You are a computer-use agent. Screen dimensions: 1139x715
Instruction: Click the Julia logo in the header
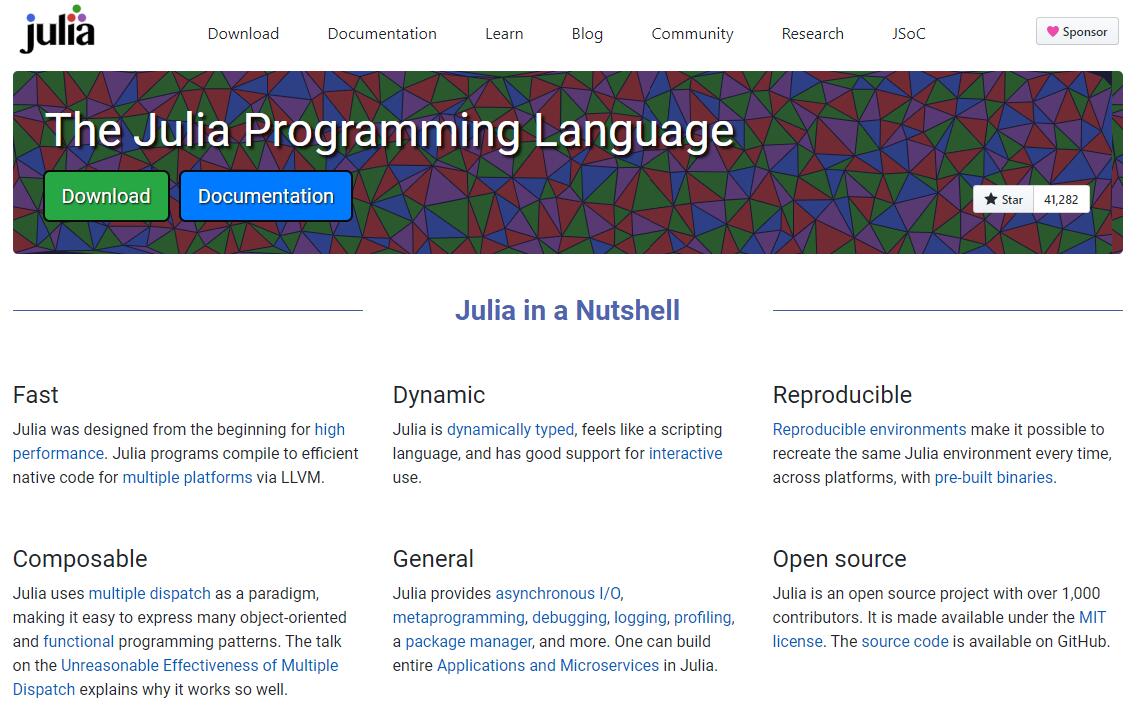click(x=57, y=30)
